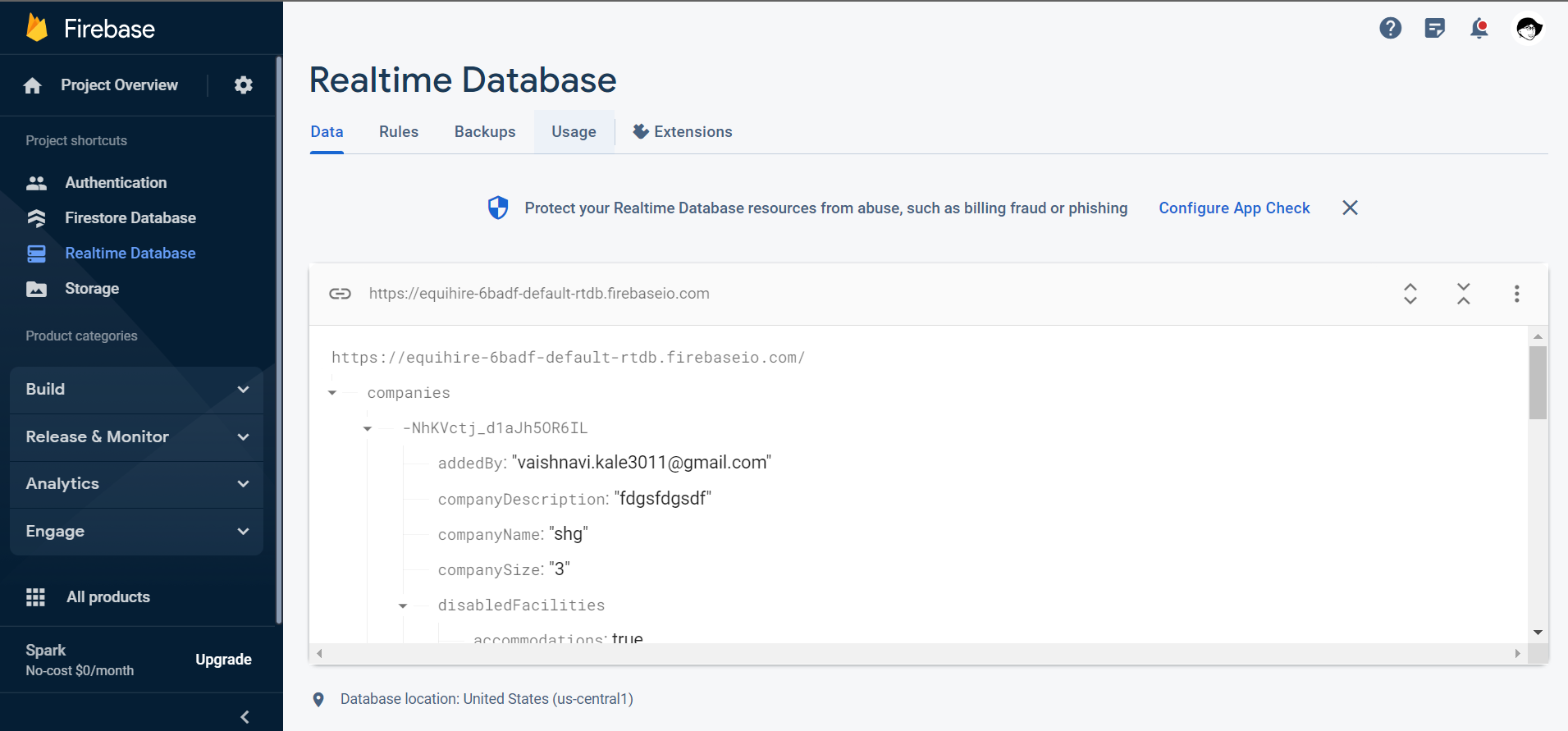Image resolution: width=1568 pixels, height=731 pixels.
Task: Open the Extensions tab
Action: pos(683,132)
